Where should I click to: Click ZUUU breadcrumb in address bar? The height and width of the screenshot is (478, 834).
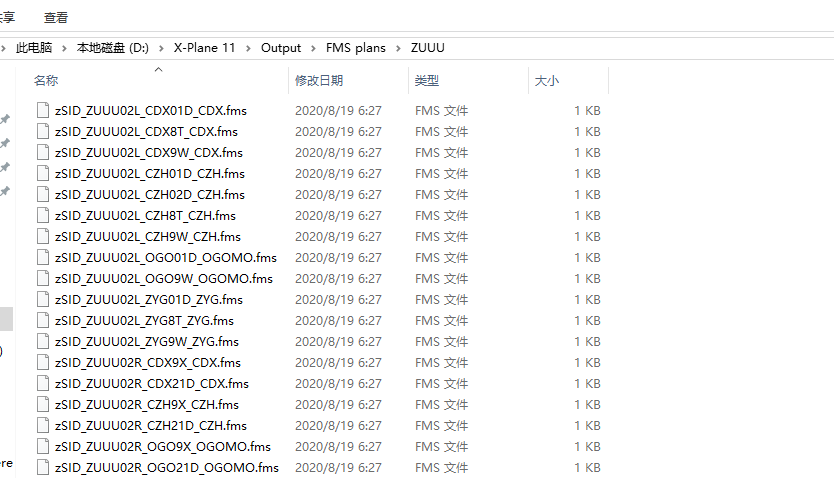[x=428, y=48]
